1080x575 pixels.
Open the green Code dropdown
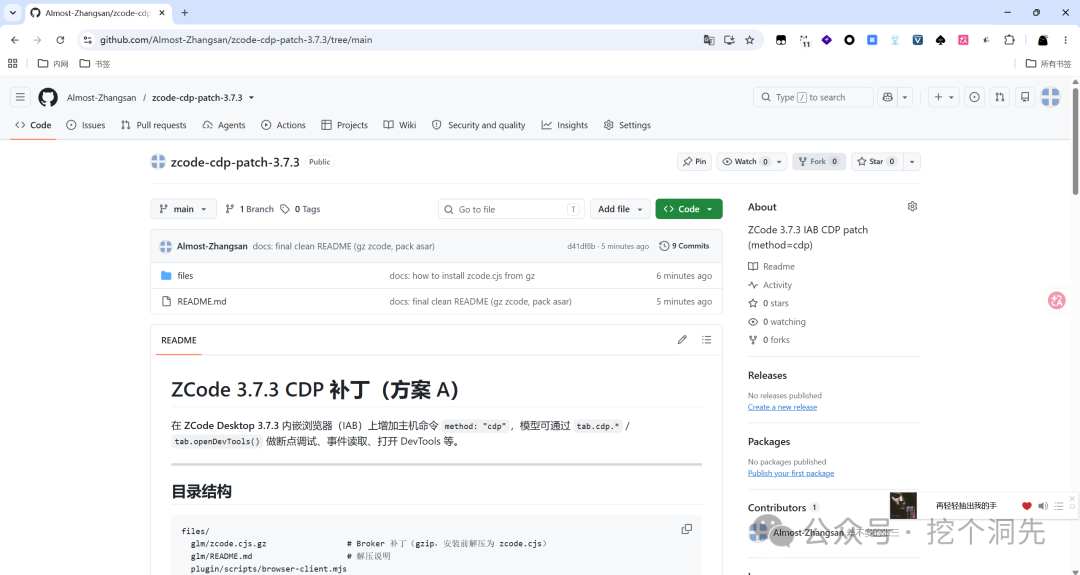click(689, 209)
